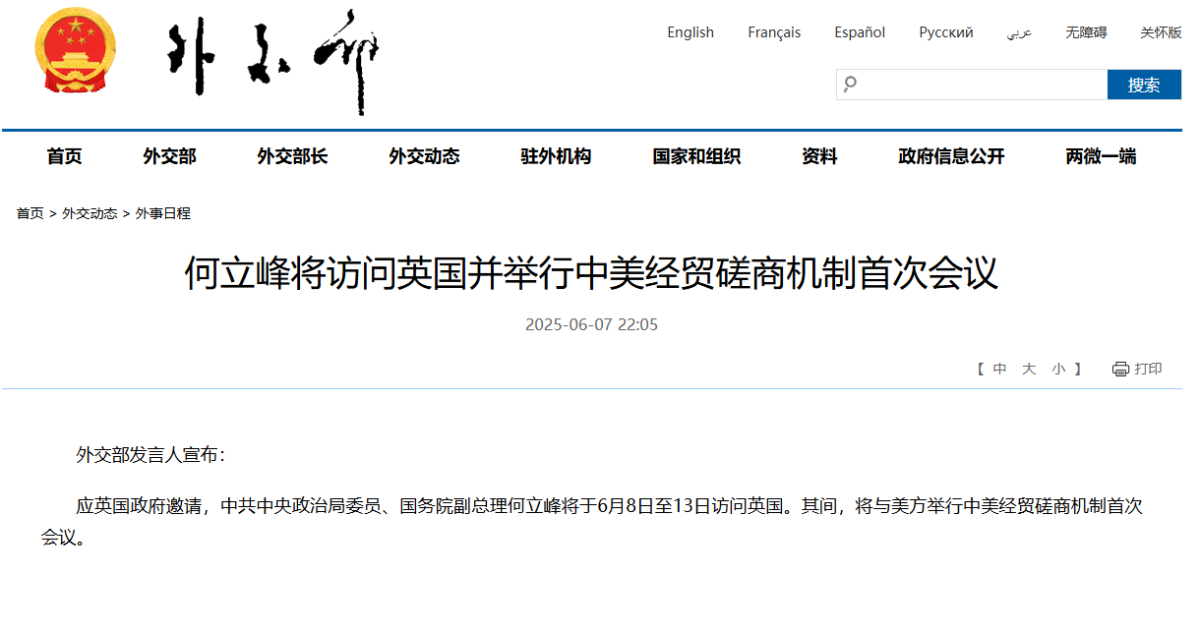Click the printer icon next to 打印
Viewport: 1200px width, 630px height.
[x=1120, y=369]
